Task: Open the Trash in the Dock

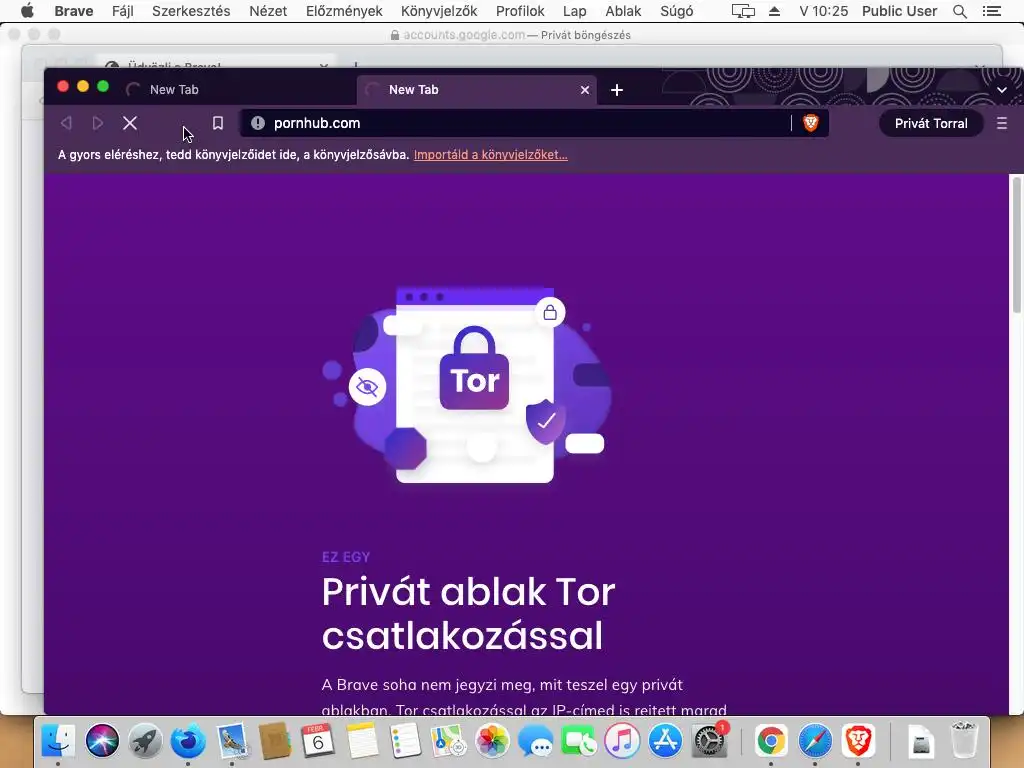Action: [964, 741]
